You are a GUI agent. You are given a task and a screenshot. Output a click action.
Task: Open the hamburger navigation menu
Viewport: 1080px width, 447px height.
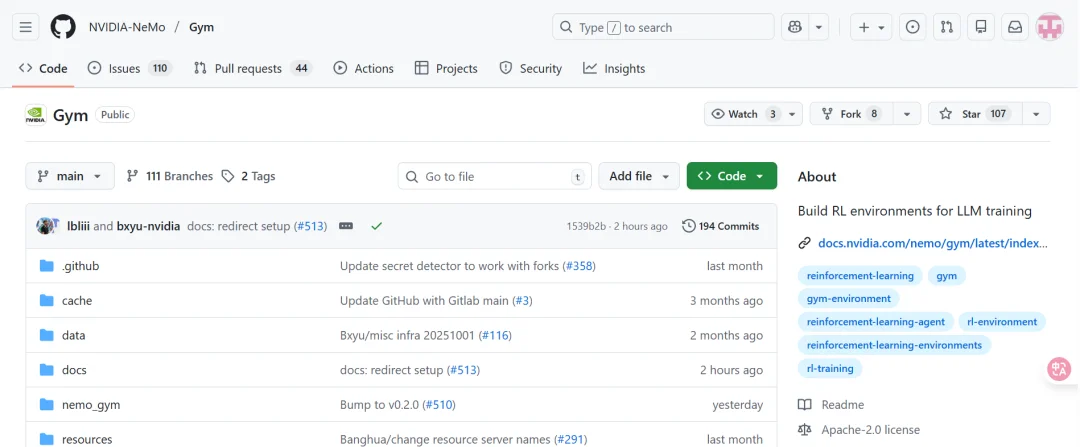click(26, 27)
